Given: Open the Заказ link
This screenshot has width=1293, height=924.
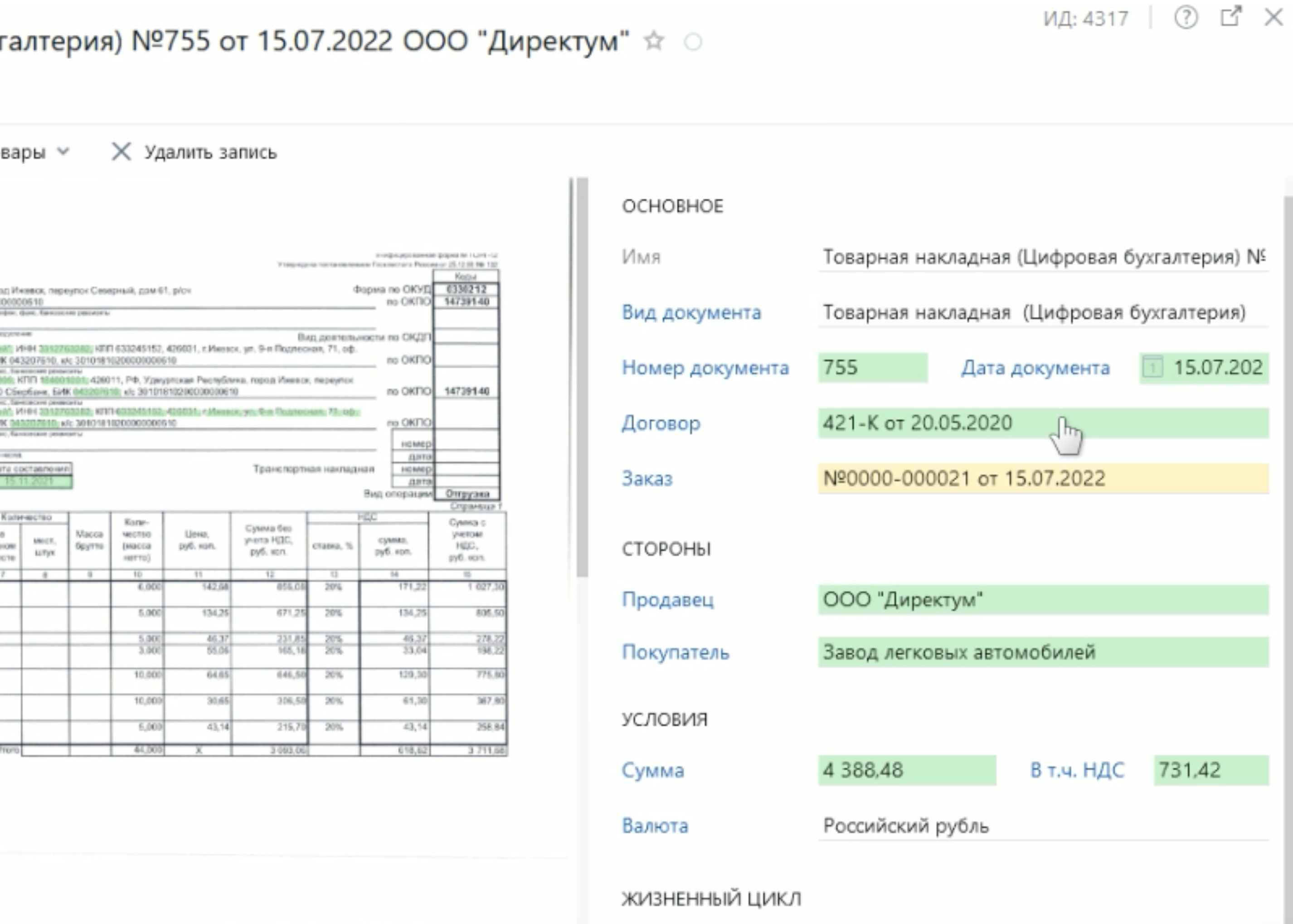Looking at the screenshot, I should 647,478.
